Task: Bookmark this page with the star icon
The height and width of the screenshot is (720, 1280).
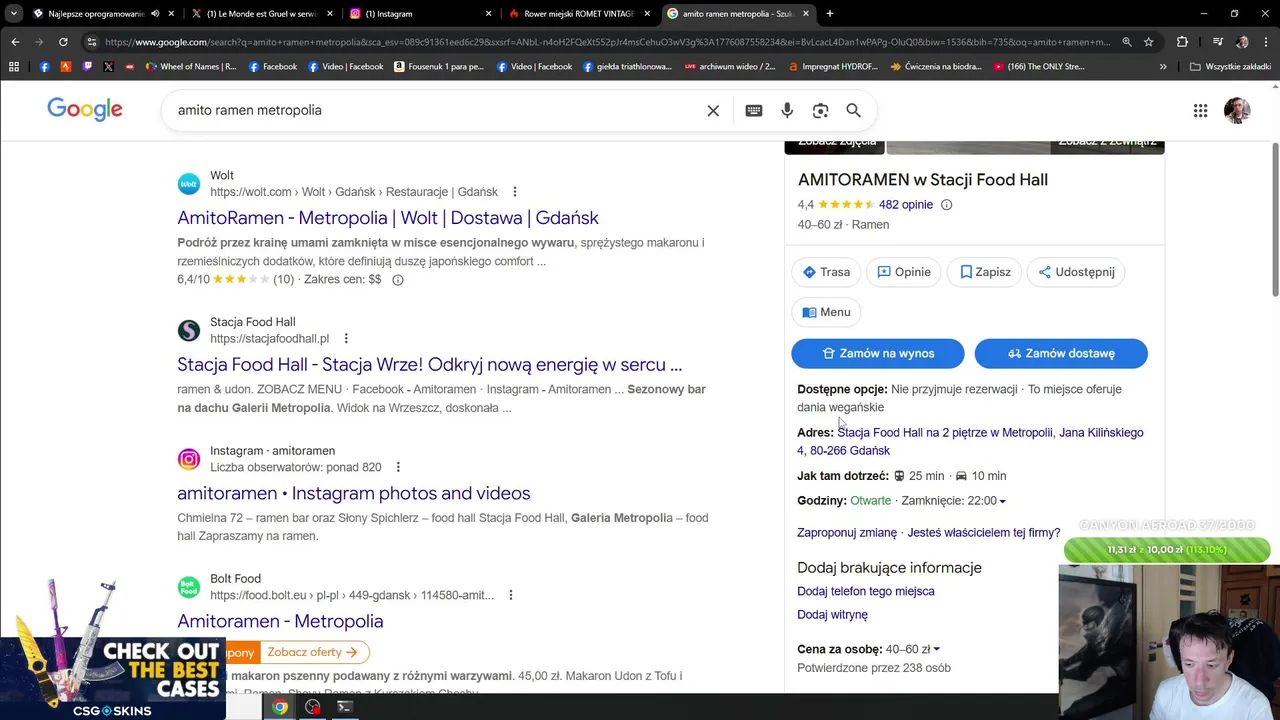Action: click(1149, 42)
